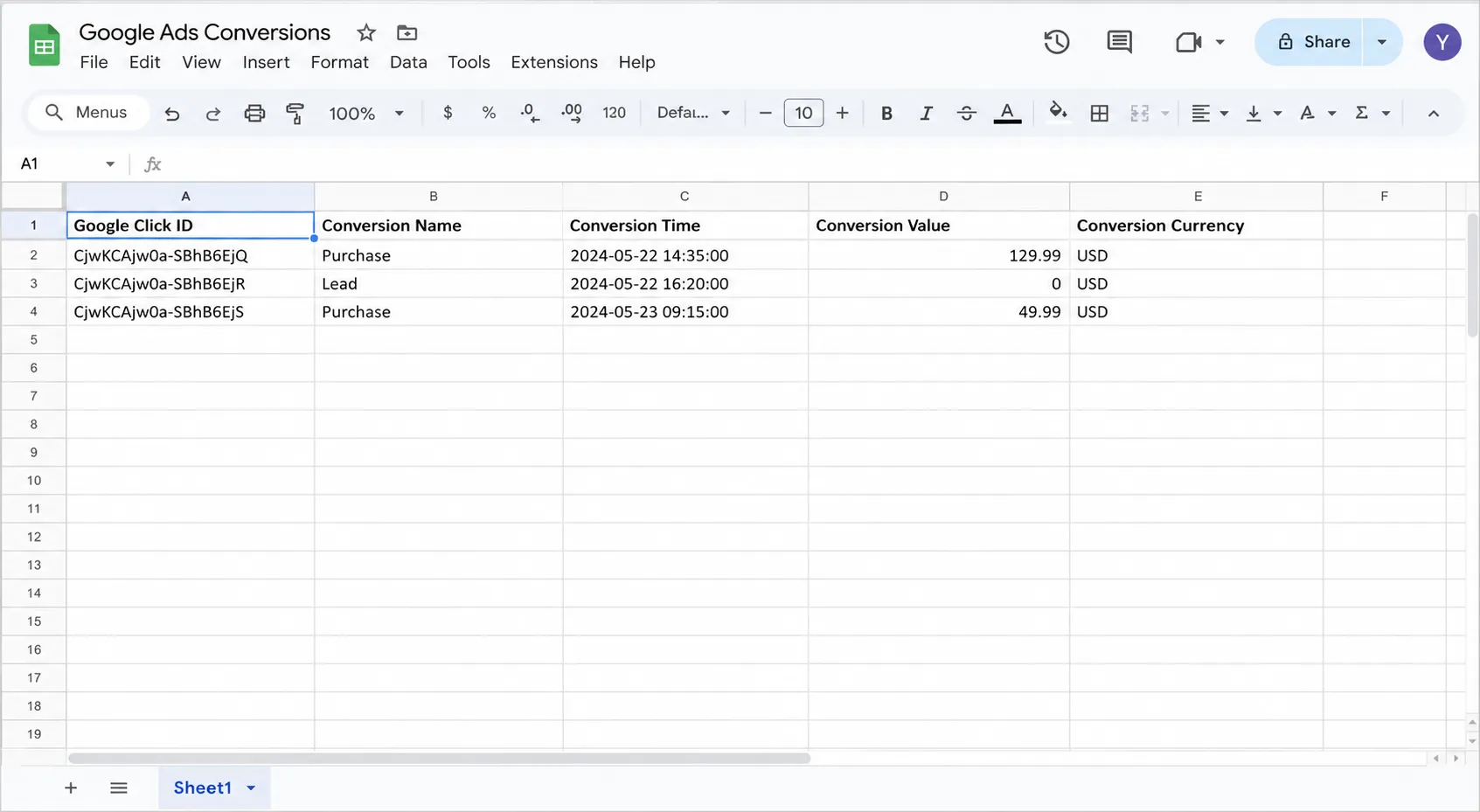Click the horizontal scrollbar
This screenshot has width=1480, height=812.
(439, 758)
